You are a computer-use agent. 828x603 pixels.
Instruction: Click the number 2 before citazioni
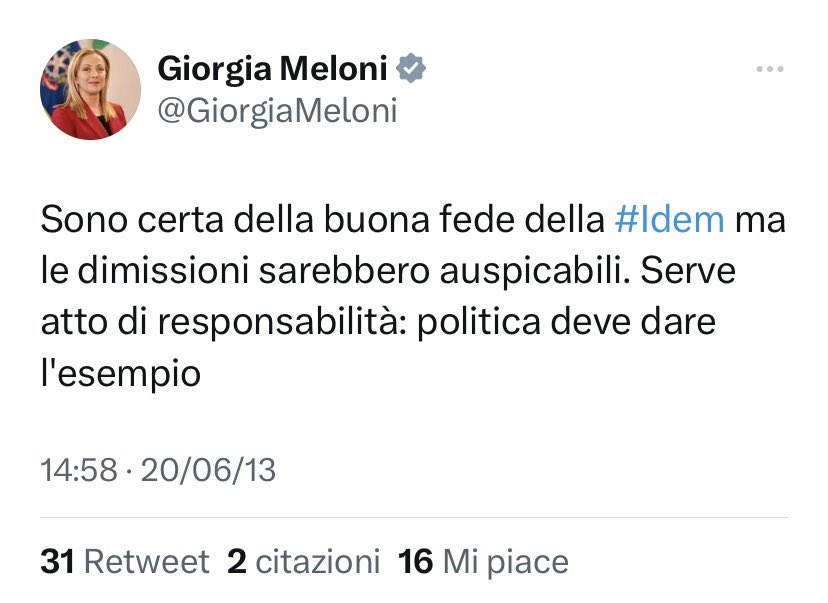237,562
